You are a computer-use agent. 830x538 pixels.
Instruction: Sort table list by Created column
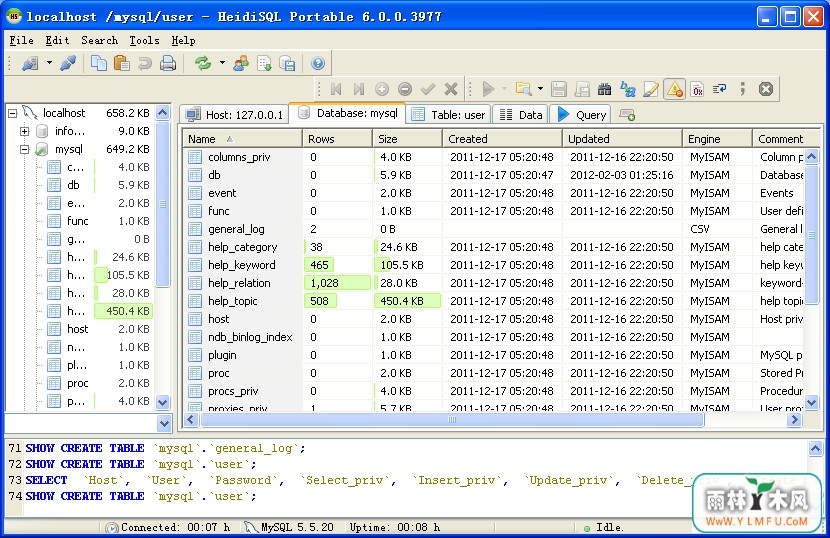[502, 139]
